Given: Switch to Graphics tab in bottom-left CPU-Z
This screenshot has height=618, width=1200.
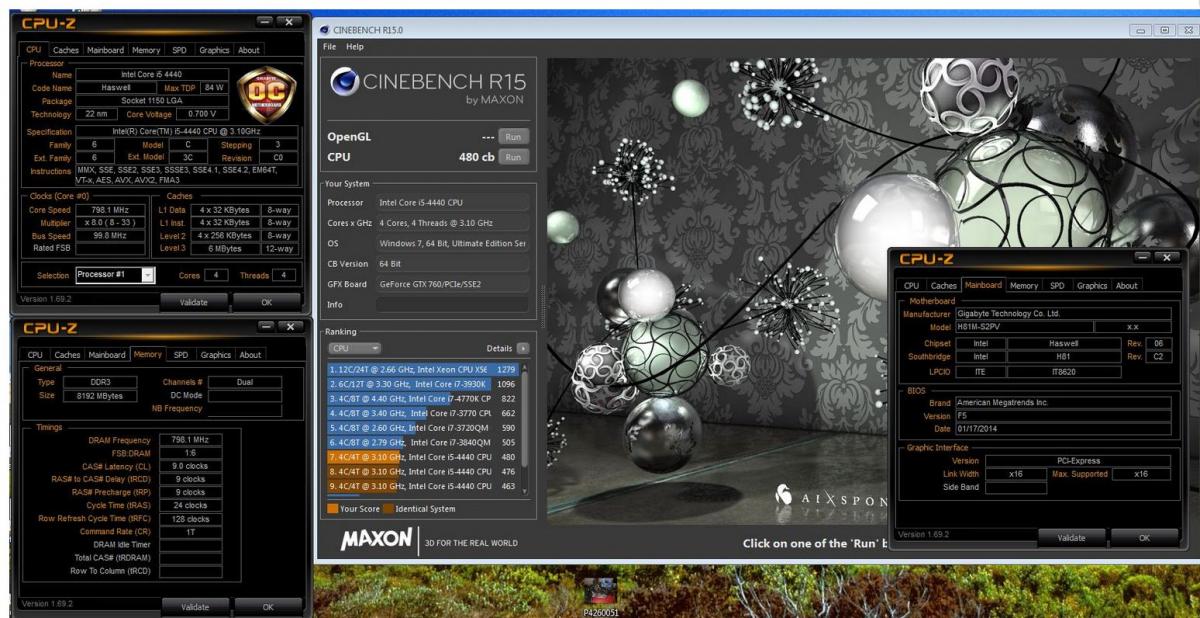Looking at the screenshot, I should point(216,354).
